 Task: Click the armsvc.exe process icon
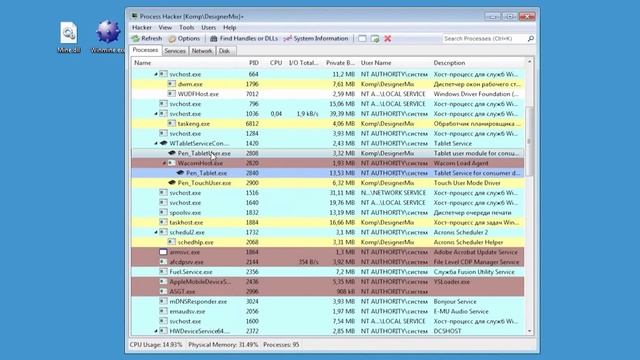pos(163,252)
